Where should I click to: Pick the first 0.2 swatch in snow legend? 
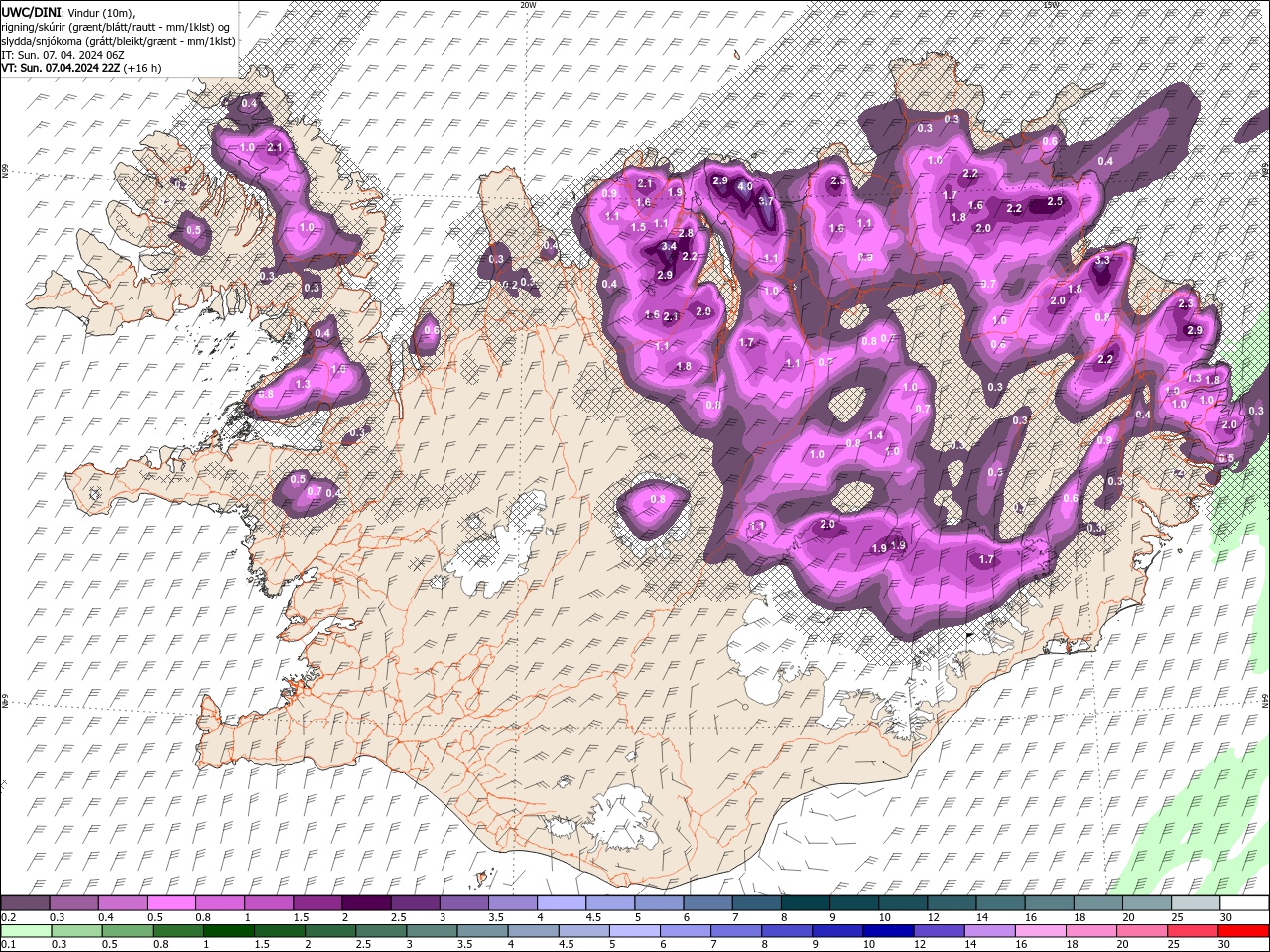(25, 903)
